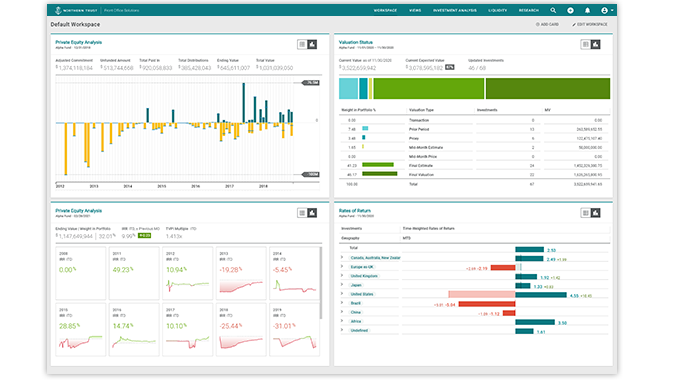This screenshot has width=680, height=380.
Task: Open the Investment Analysis menu
Action: [x=454, y=10]
